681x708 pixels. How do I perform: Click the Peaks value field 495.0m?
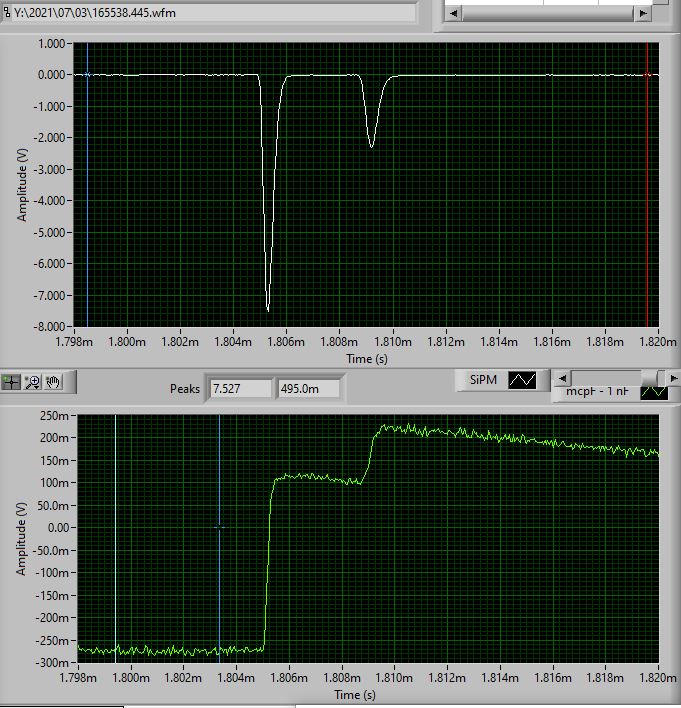click(x=308, y=389)
